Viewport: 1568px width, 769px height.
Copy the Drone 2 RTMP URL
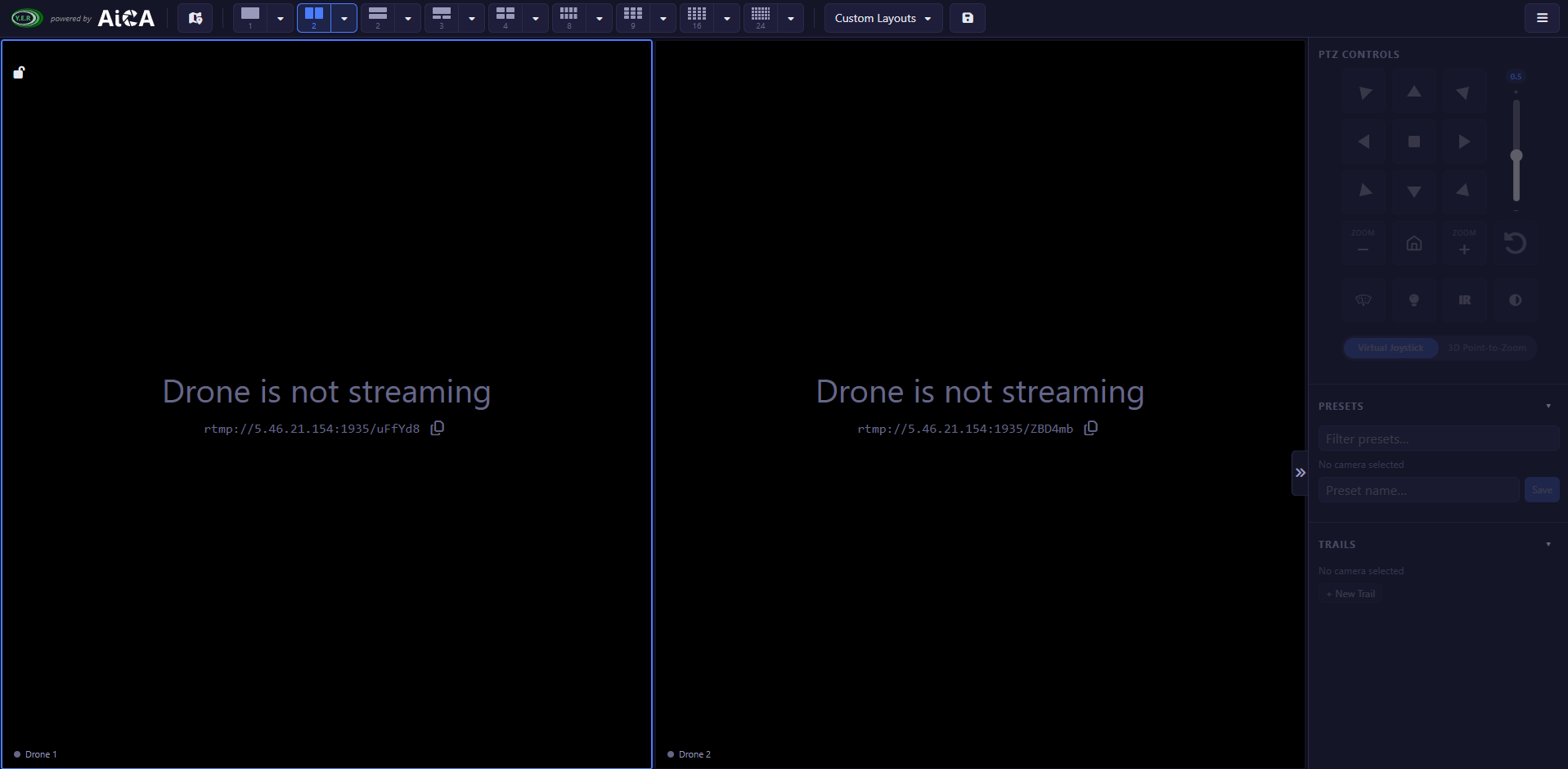[x=1090, y=428]
